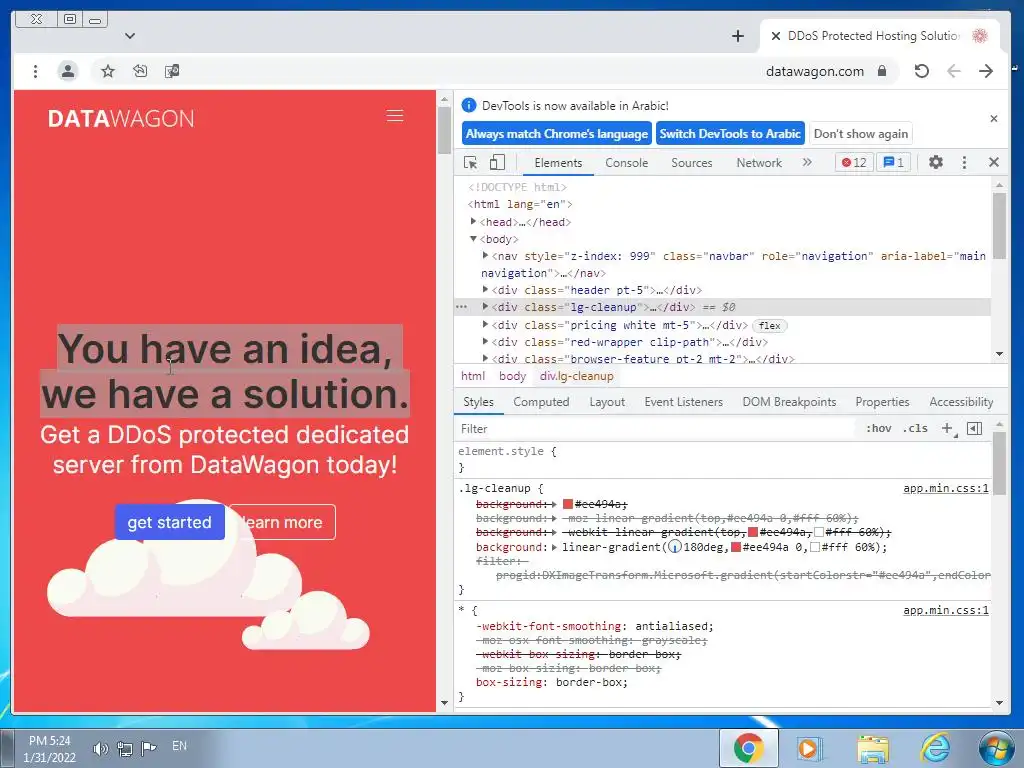Open the #ee494a swatch in linear-gradient 180deg line

pyautogui.click(x=736, y=547)
